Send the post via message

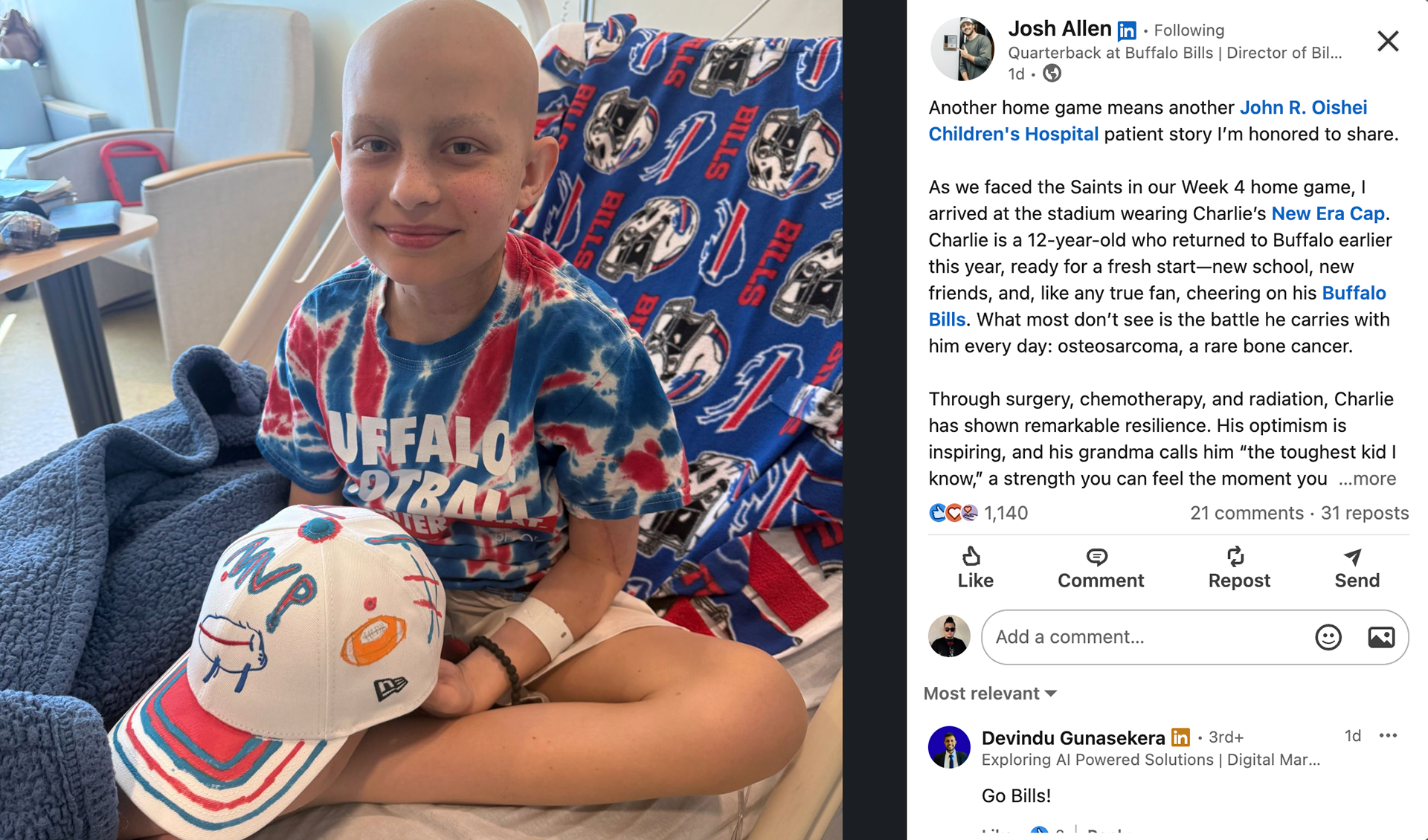1357,568
